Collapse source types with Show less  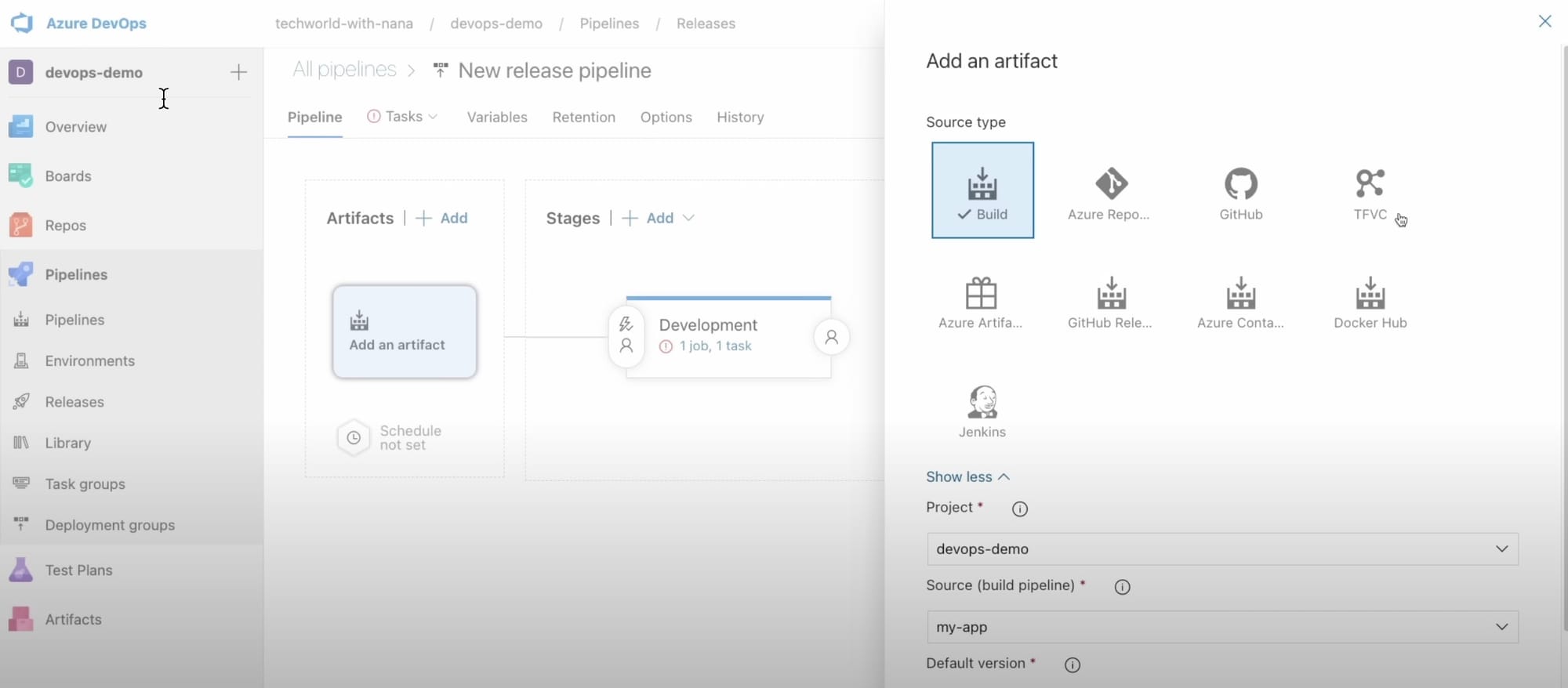(x=967, y=476)
